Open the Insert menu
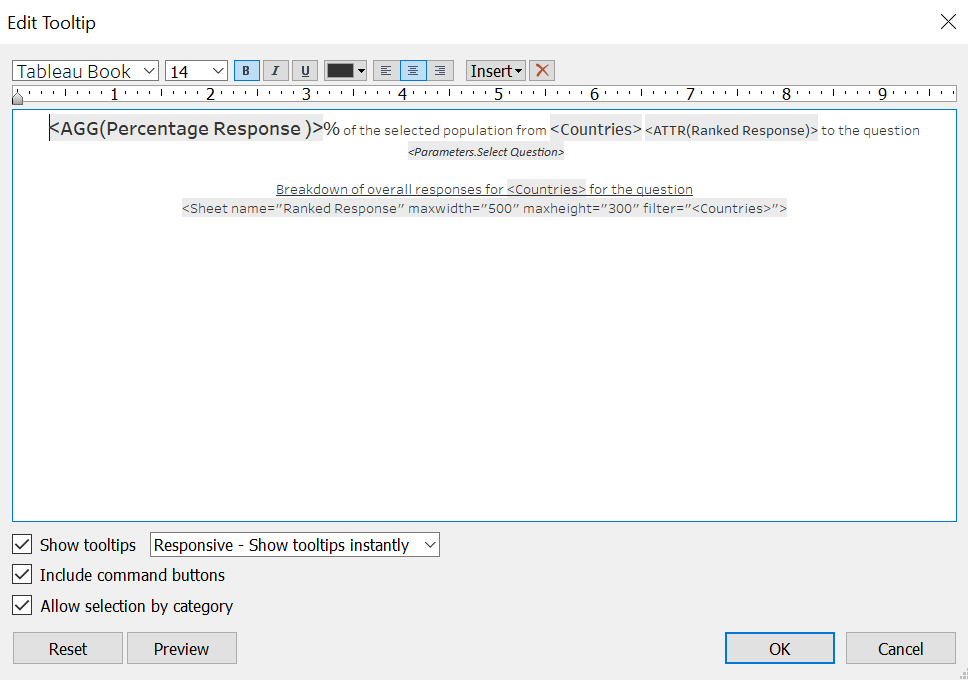This screenshot has width=968, height=680. point(496,71)
